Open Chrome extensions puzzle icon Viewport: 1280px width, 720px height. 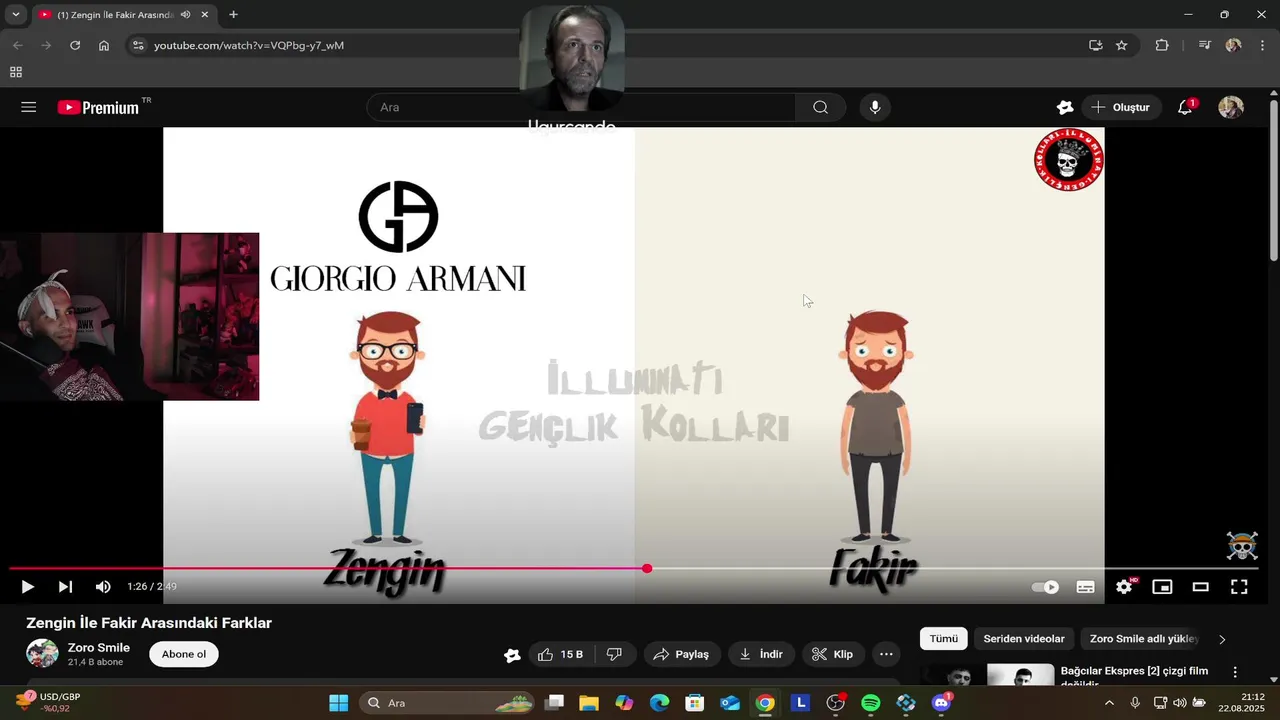(1162, 45)
